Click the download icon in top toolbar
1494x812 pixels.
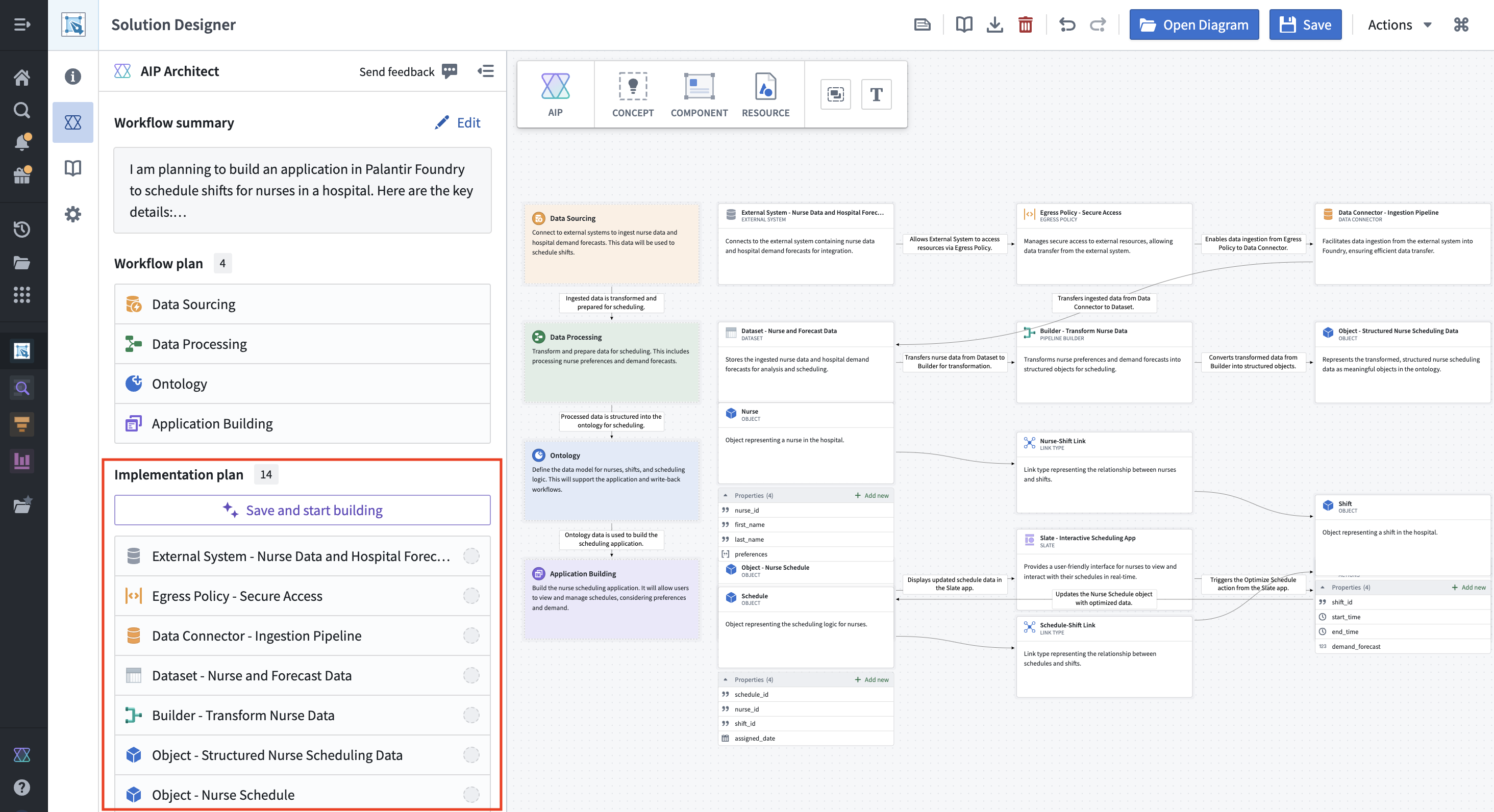(x=994, y=24)
